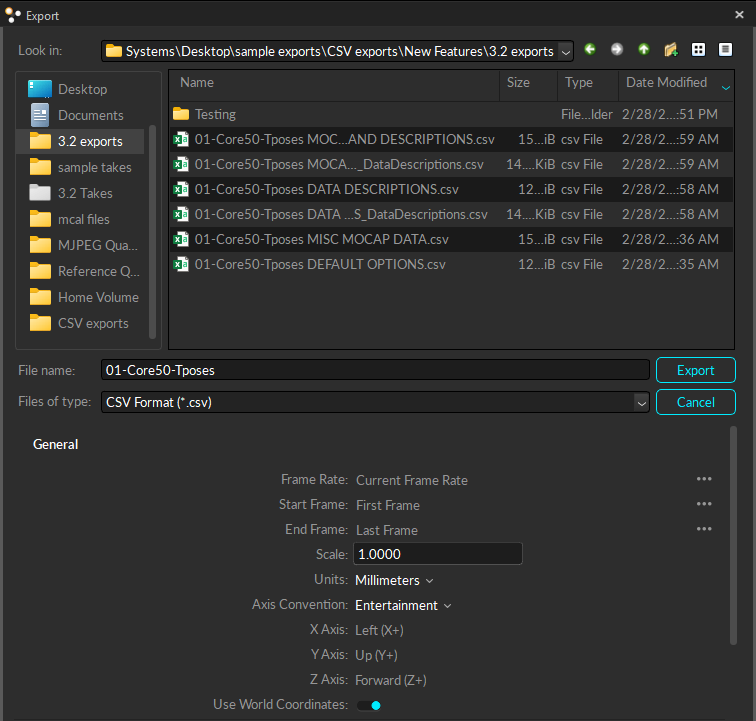
Task: Click the Scale value input field
Action: coord(436,554)
